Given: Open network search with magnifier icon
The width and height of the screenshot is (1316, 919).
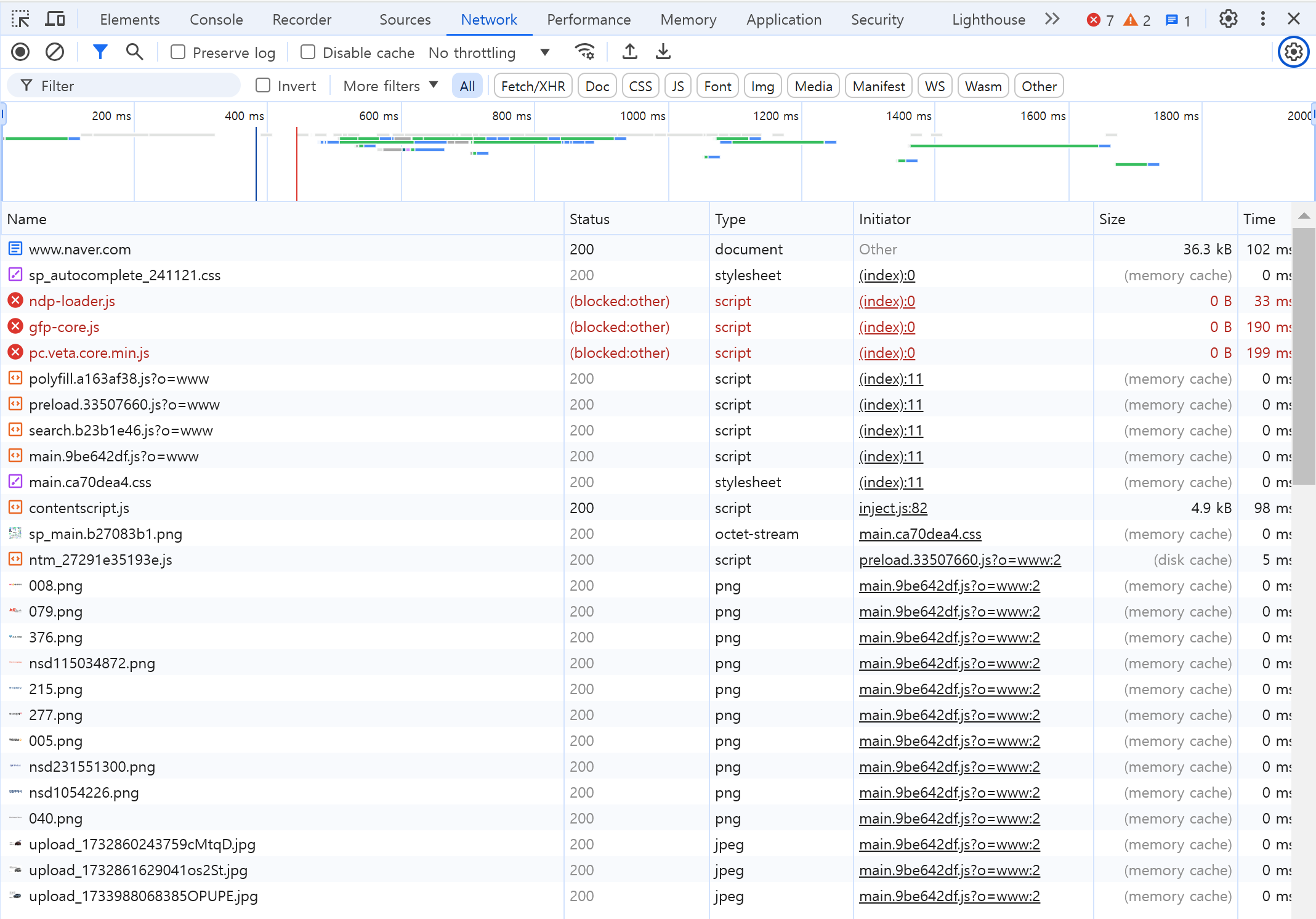Looking at the screenshot, I should 134,52.
